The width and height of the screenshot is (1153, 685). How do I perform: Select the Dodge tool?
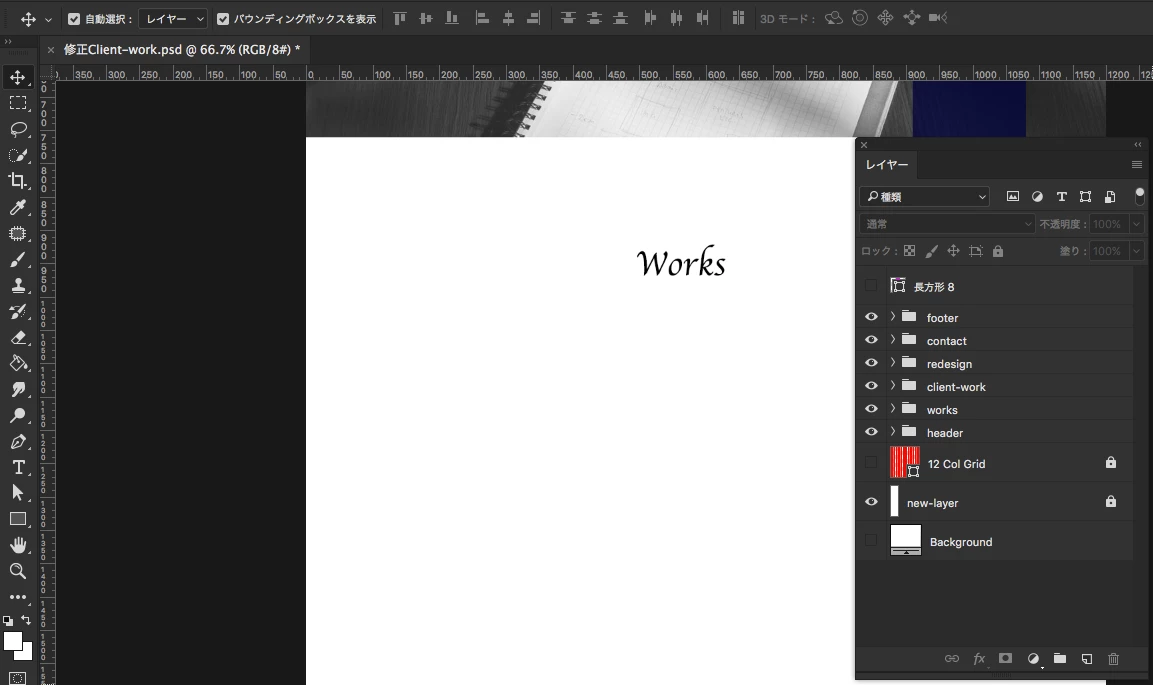[18, 415]
